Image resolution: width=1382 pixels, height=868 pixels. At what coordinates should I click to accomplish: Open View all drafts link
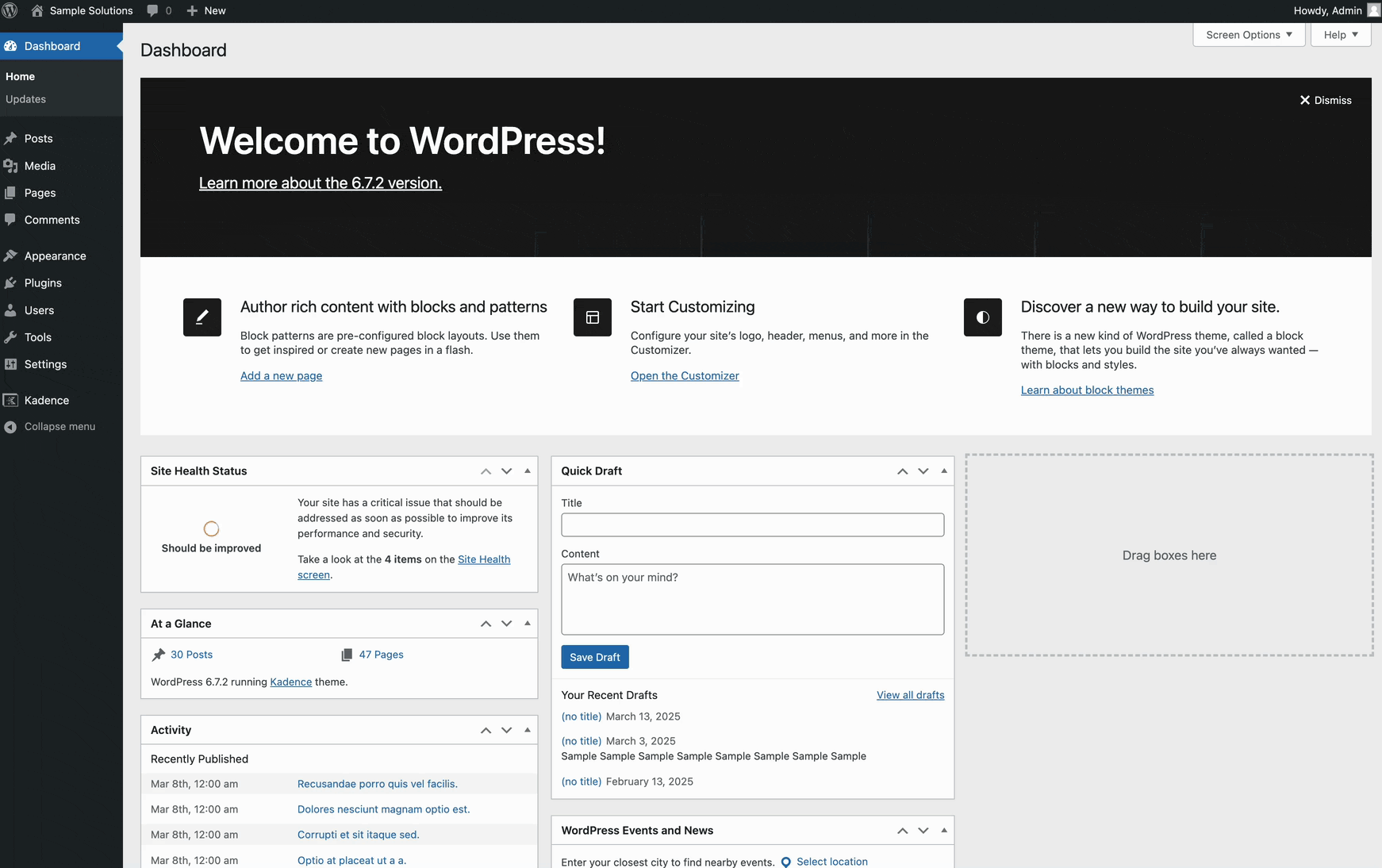pyautogui.click(x=909, y=694)
